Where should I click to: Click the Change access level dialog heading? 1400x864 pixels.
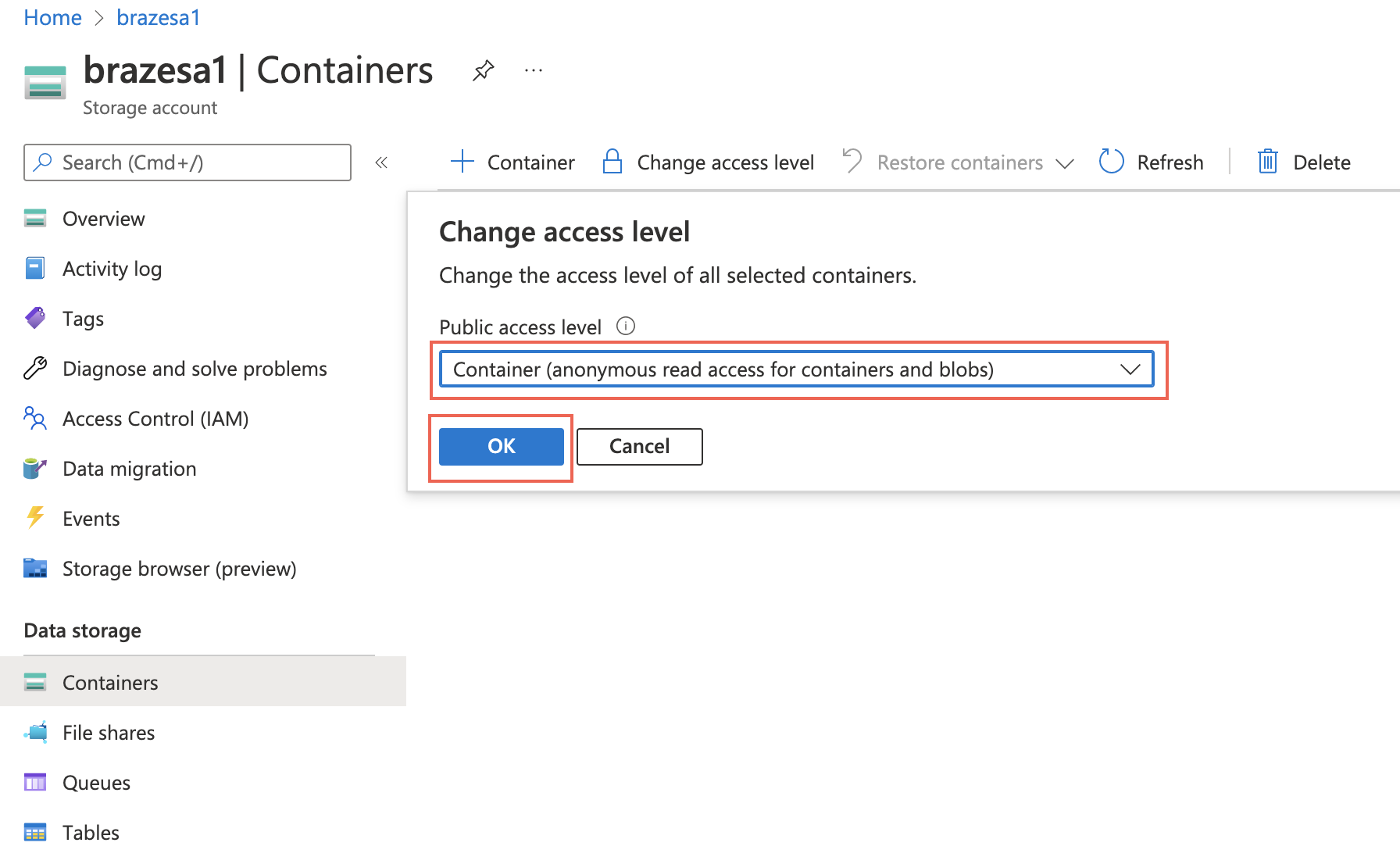click(x=564, y=232)
